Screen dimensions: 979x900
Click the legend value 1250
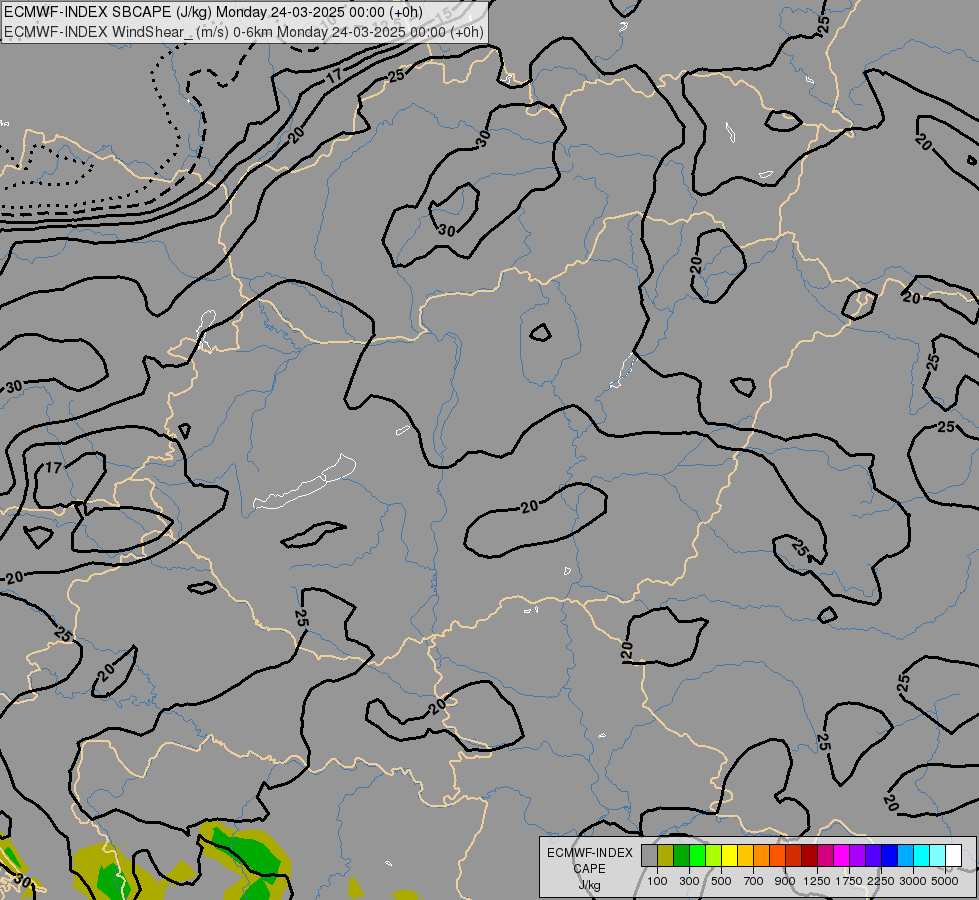tap(817, 881)
